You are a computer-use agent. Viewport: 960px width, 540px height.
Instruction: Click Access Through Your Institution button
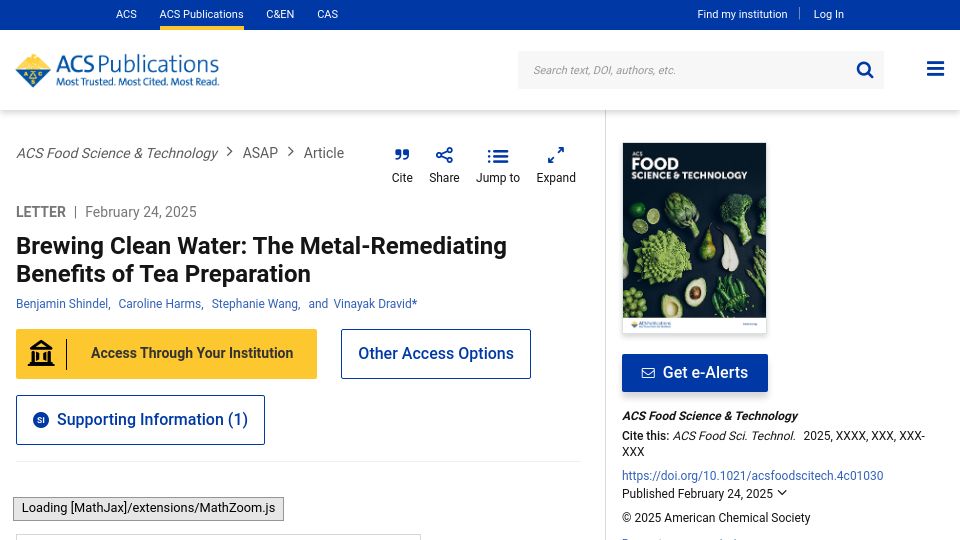click(x=167, y=354)
